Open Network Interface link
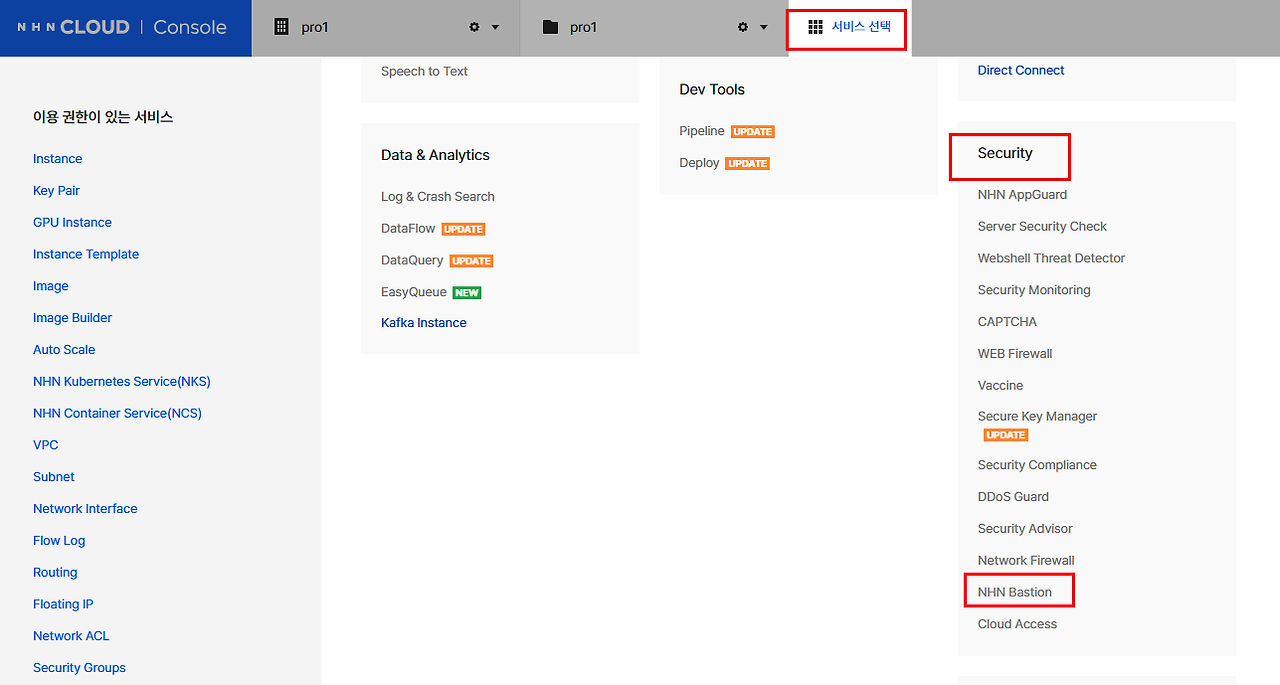The image size is (1280, 685). [x=85, y=509]
